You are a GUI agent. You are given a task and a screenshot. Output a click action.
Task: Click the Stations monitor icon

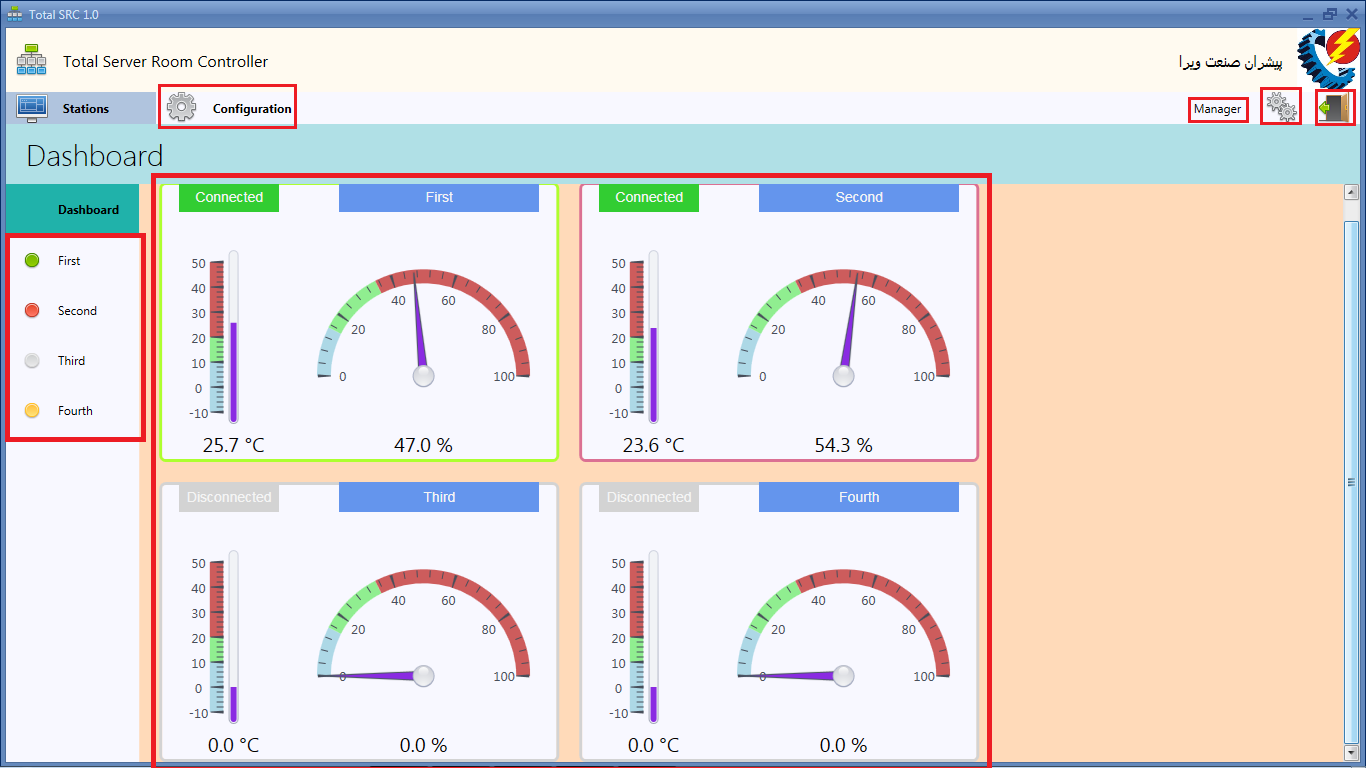coord(32,107)
